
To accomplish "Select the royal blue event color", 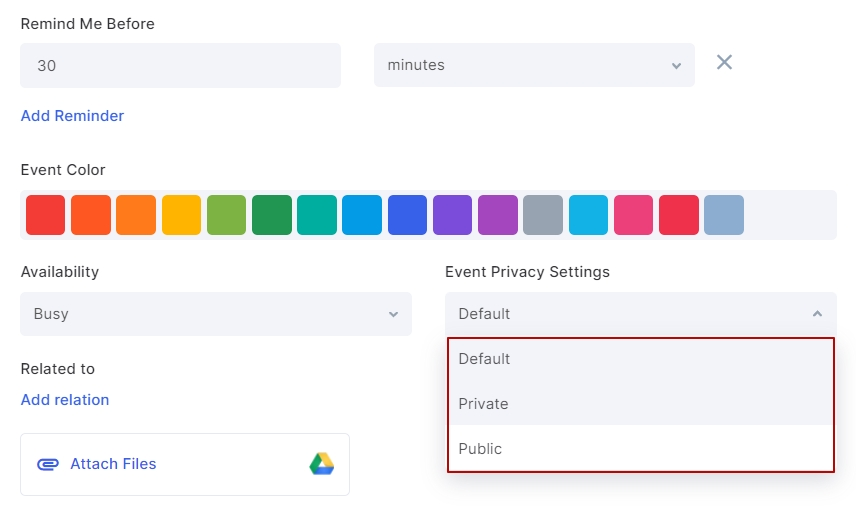I will click(407, 215).
